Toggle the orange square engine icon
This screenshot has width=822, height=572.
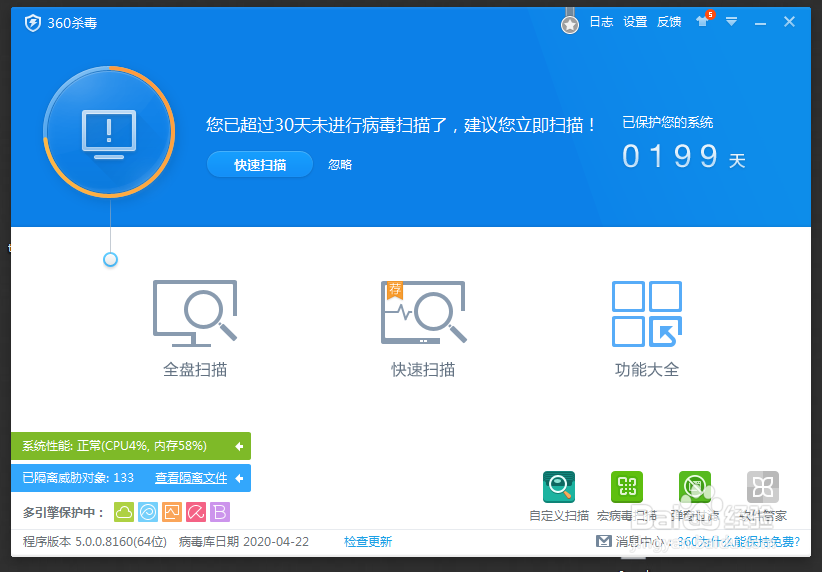[x=172, y=512]
